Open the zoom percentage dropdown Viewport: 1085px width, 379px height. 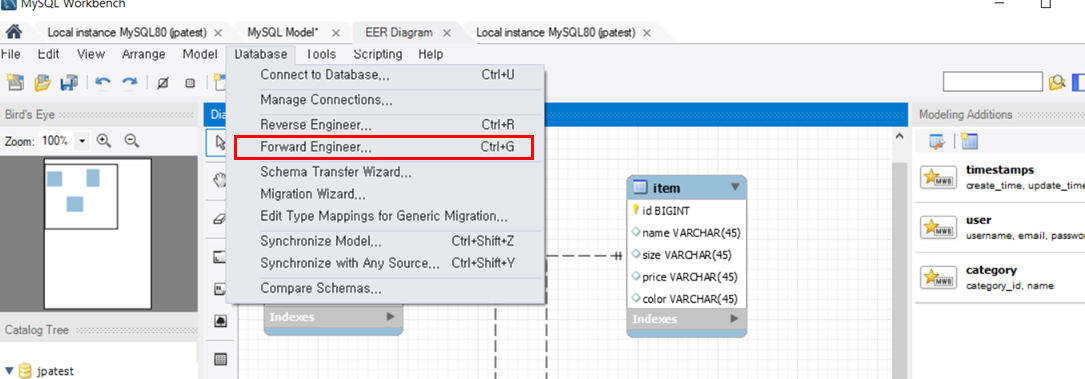pyautogui.click(x=82, y=140)
